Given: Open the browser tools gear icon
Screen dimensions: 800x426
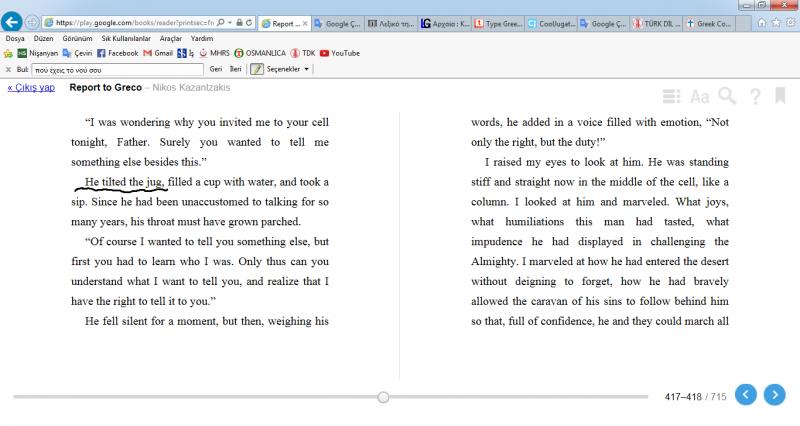Looking at the screenshot, I should pos(791,22).
